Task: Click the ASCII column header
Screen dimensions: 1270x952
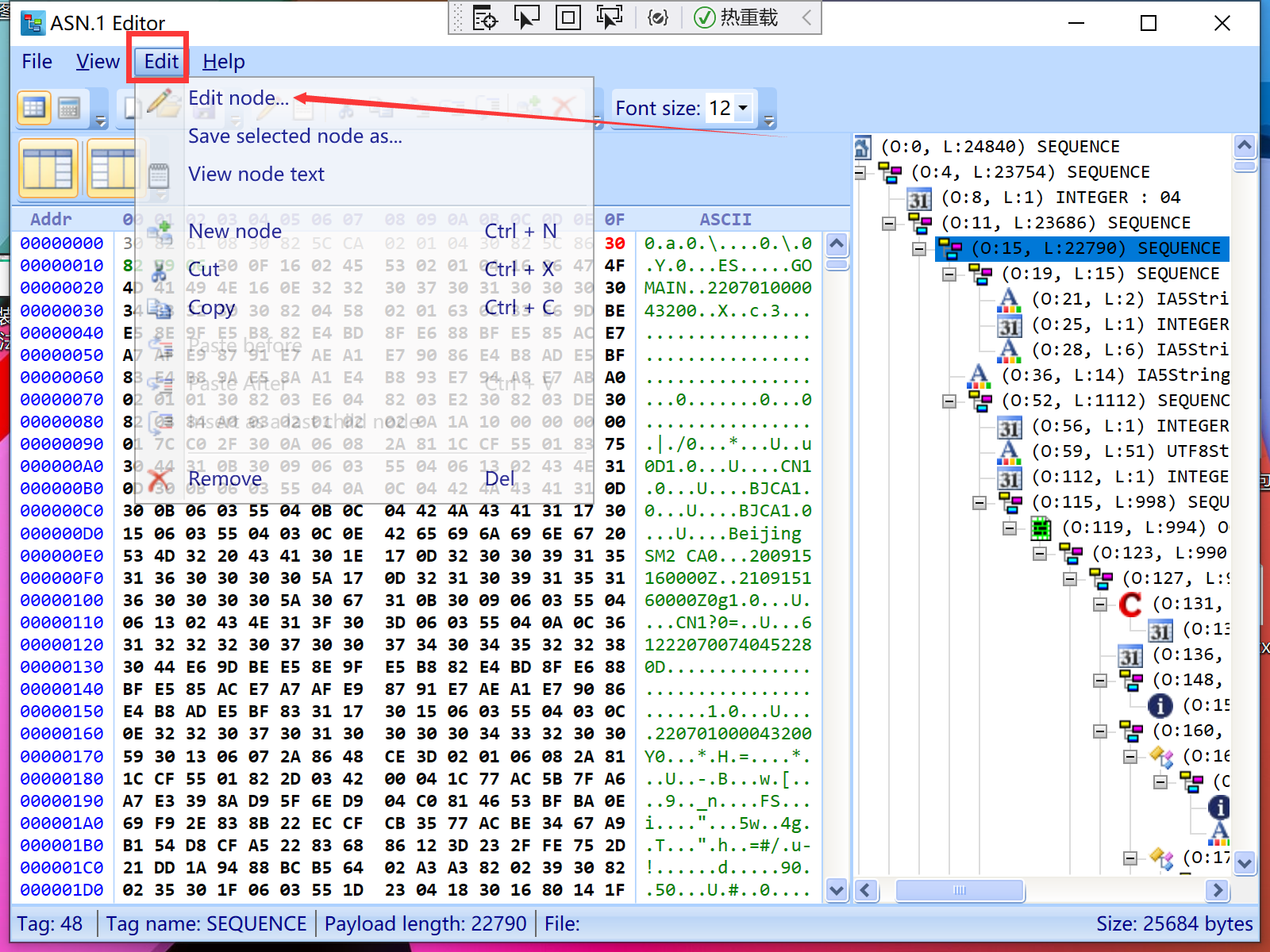Action: [725, 219]
